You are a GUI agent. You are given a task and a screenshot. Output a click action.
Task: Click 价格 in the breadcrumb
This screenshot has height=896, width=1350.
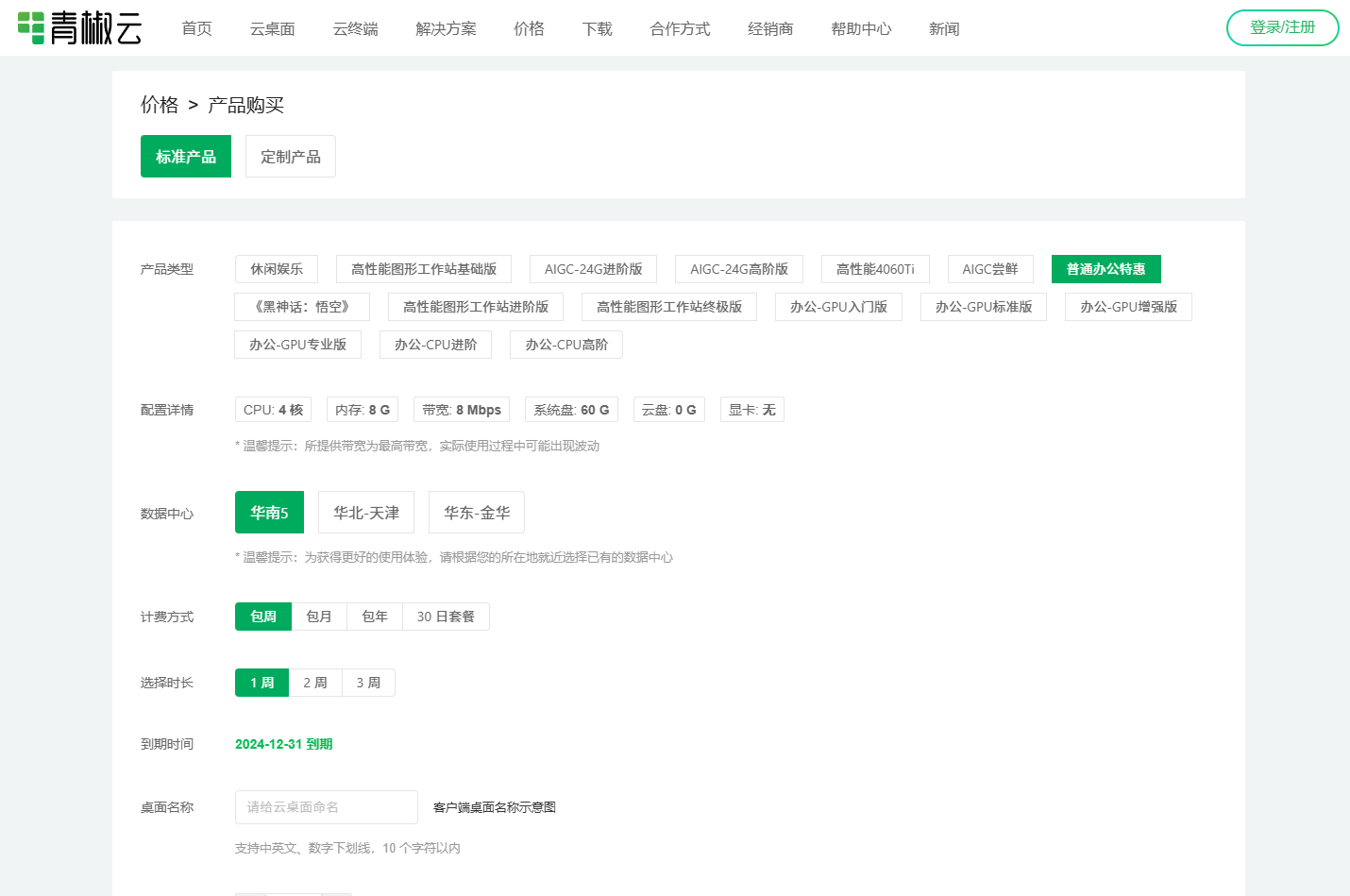point(160,105)
